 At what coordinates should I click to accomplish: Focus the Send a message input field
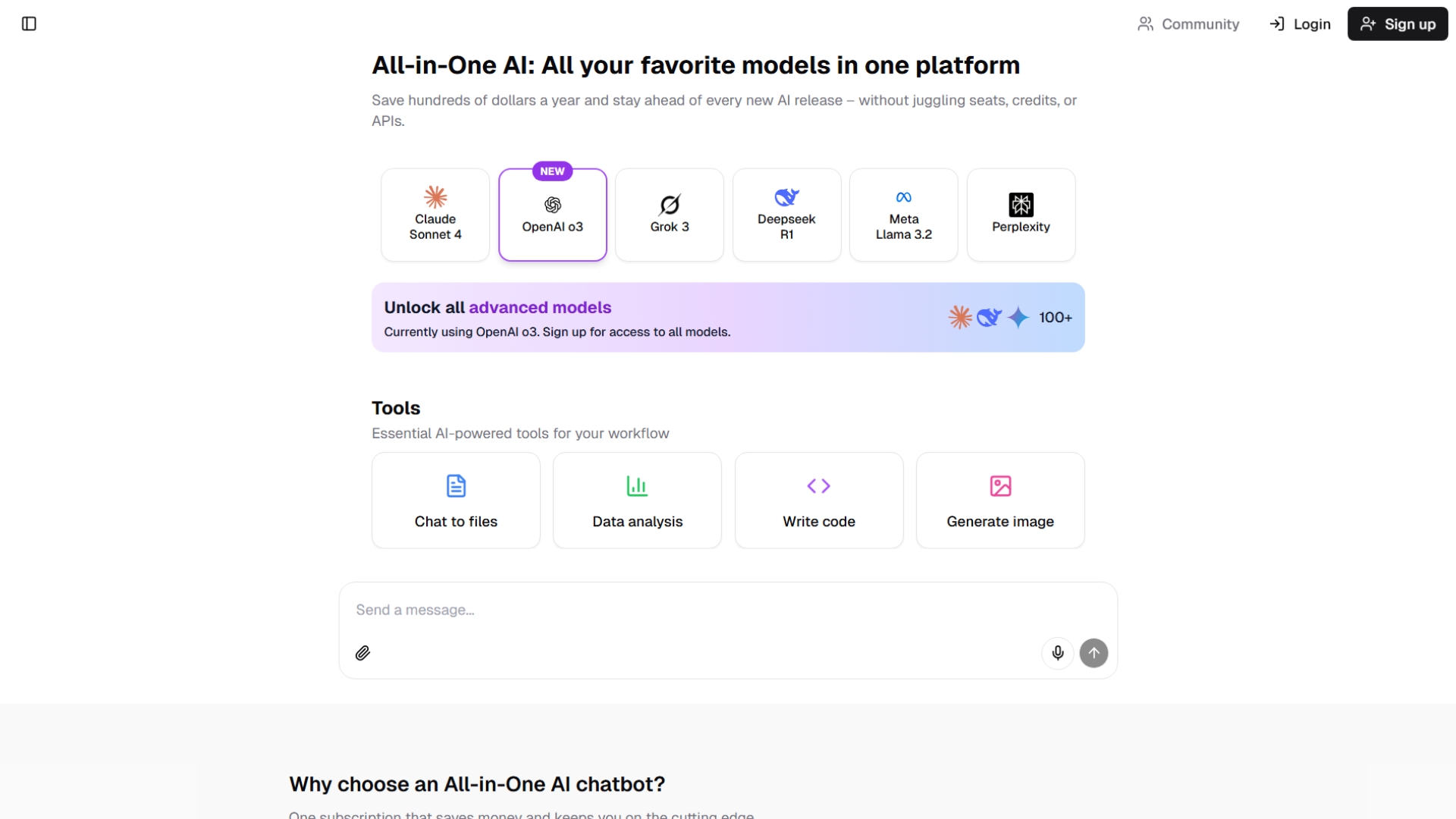pos(728,610)
